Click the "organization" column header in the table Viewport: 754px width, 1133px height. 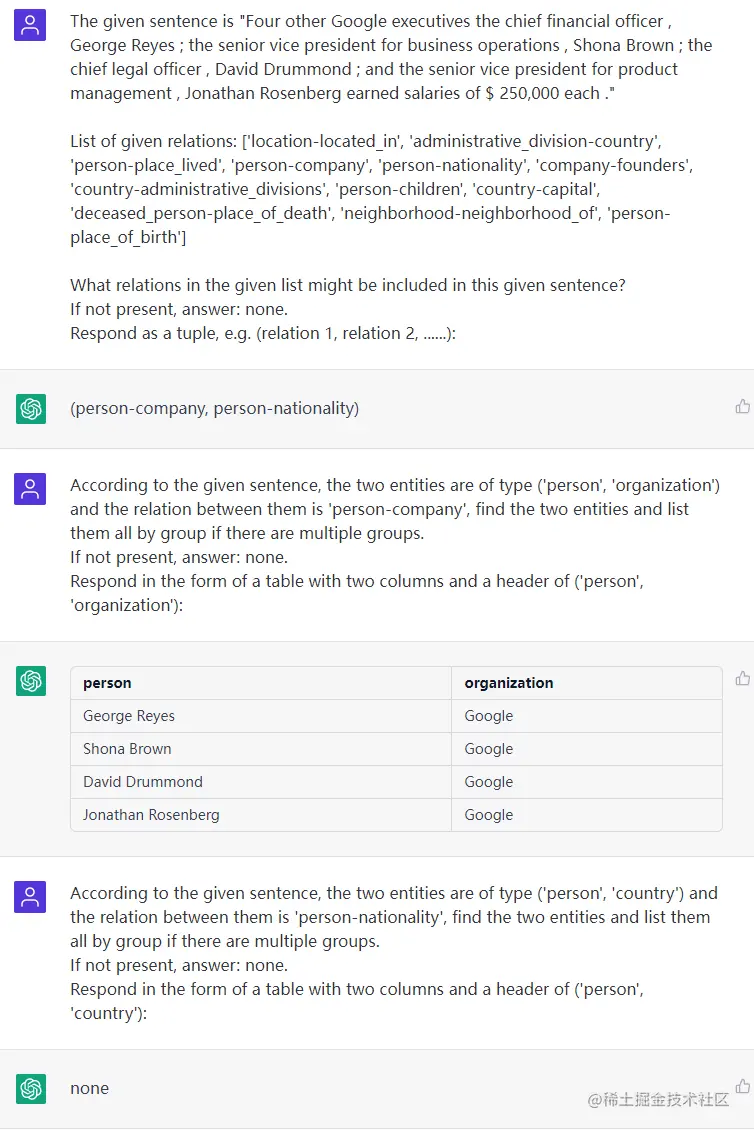pos(508,683)
